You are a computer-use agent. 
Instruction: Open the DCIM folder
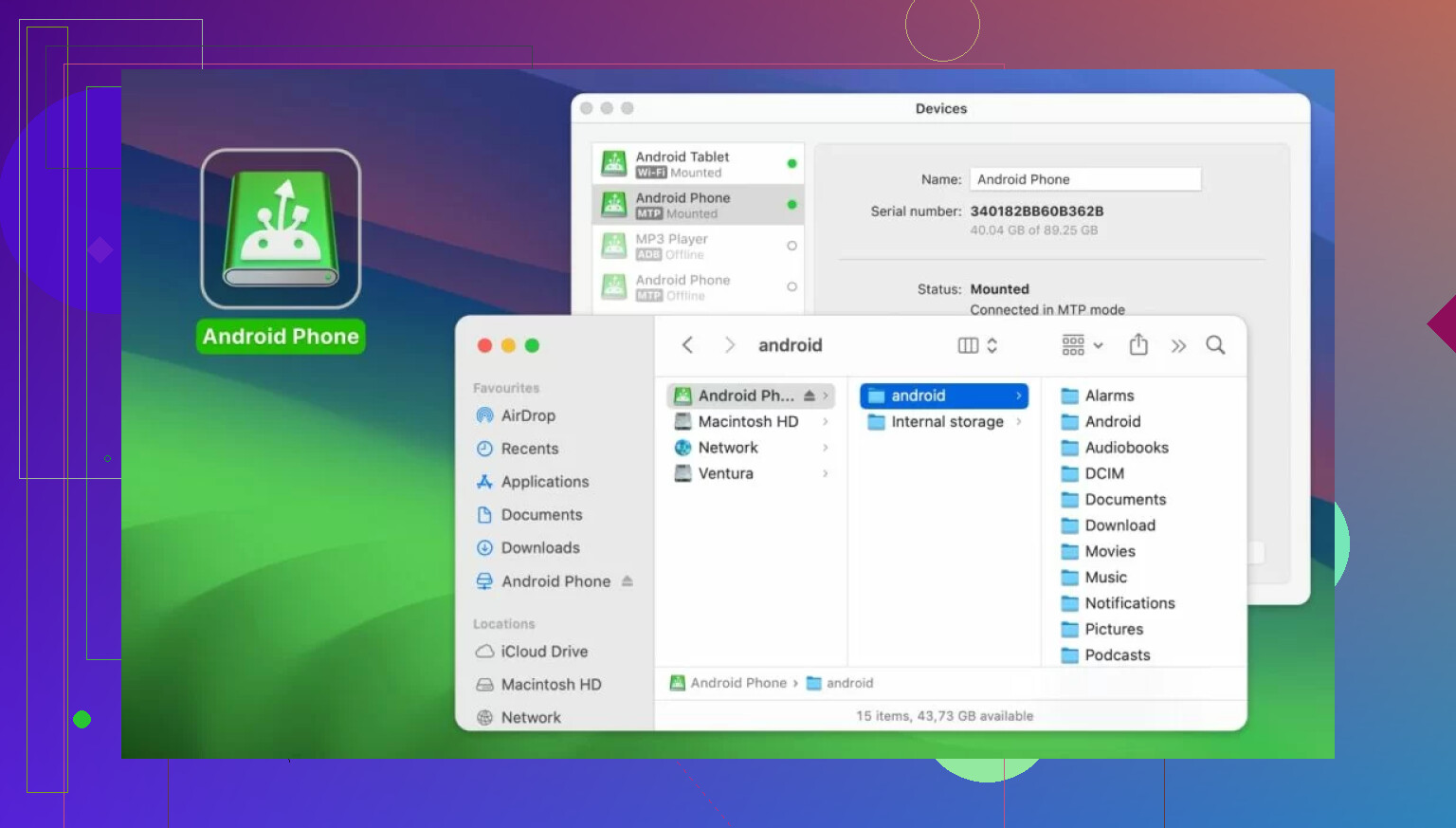click(1092, 473)
